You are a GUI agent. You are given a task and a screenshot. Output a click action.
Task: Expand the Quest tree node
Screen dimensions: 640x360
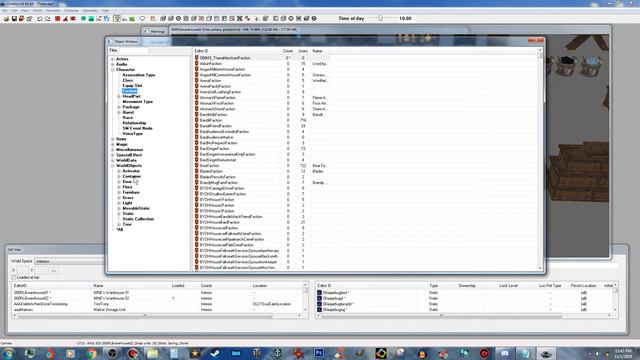[x=119, y=112]
